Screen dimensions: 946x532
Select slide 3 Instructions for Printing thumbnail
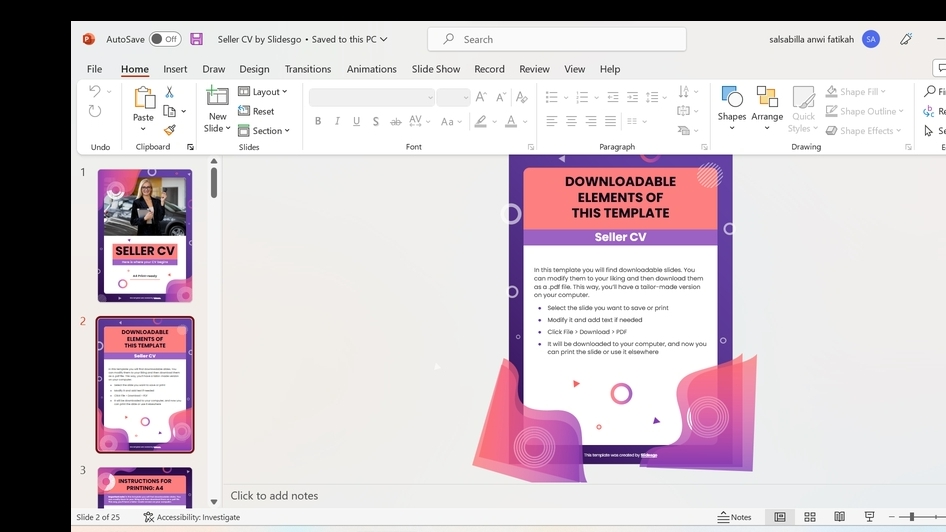(145, 487)
